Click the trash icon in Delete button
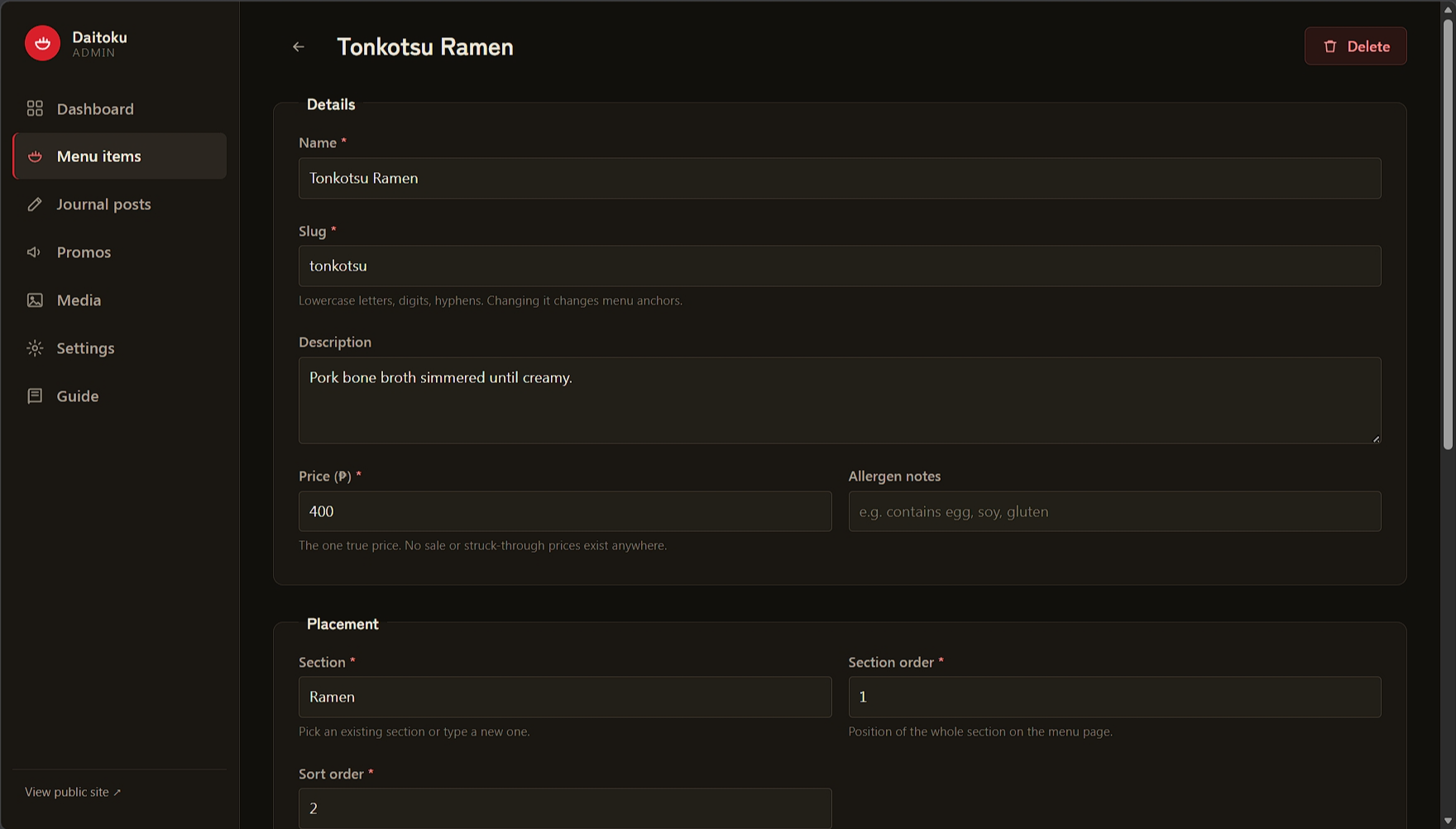This screenshot has height=829, width=1456. click(x=1330, y=46)
